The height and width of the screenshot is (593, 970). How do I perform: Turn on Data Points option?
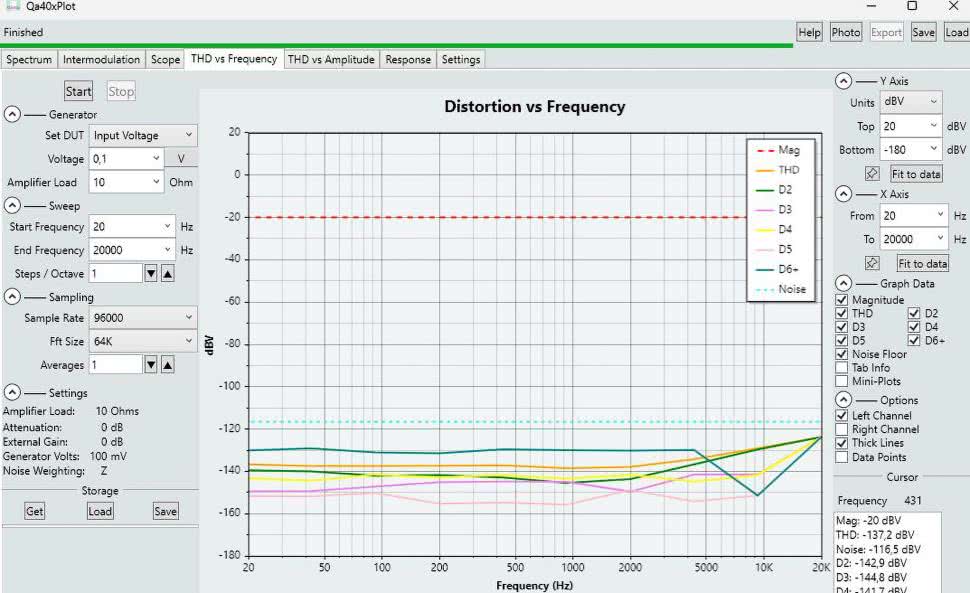841,457
